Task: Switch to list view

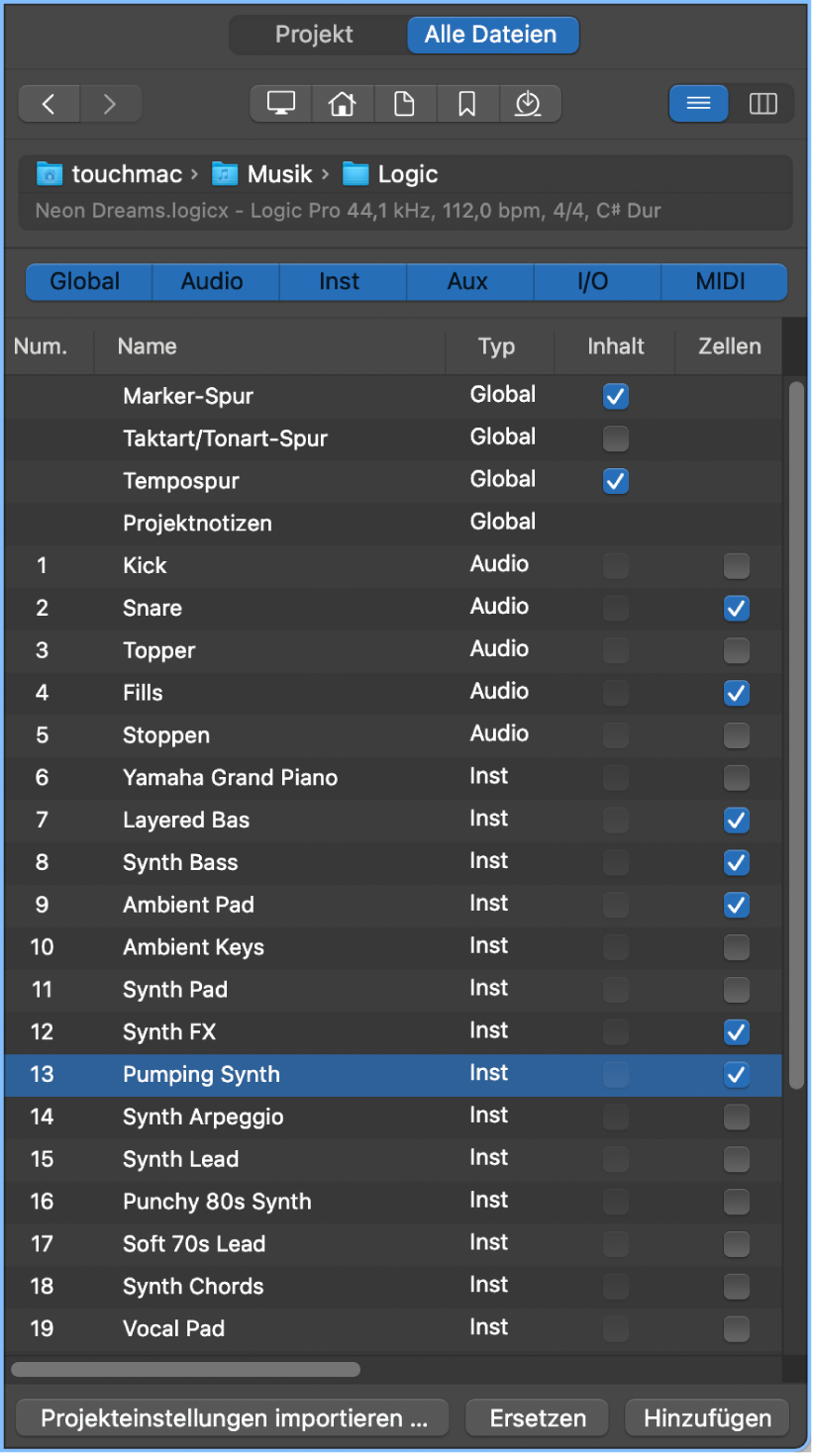Action: pos(699,104)
